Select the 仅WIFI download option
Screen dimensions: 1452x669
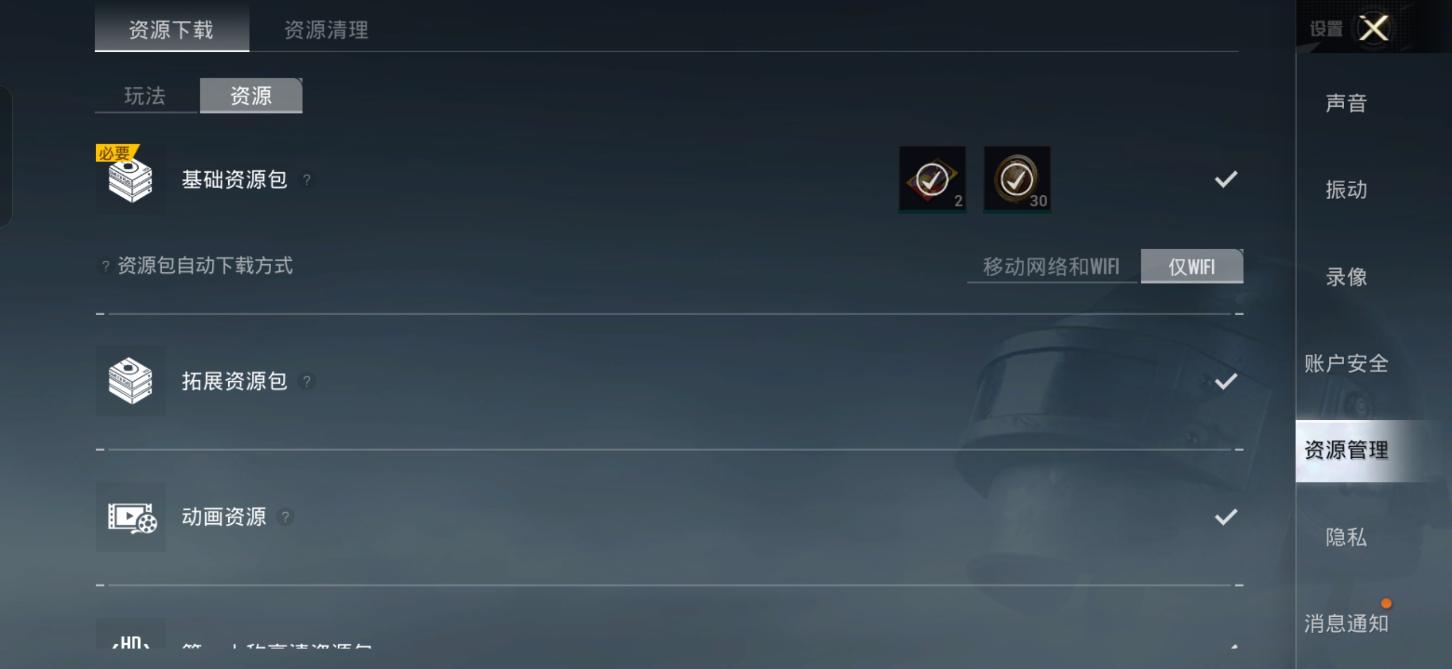pyautogui.click(x=1192, y=267)
